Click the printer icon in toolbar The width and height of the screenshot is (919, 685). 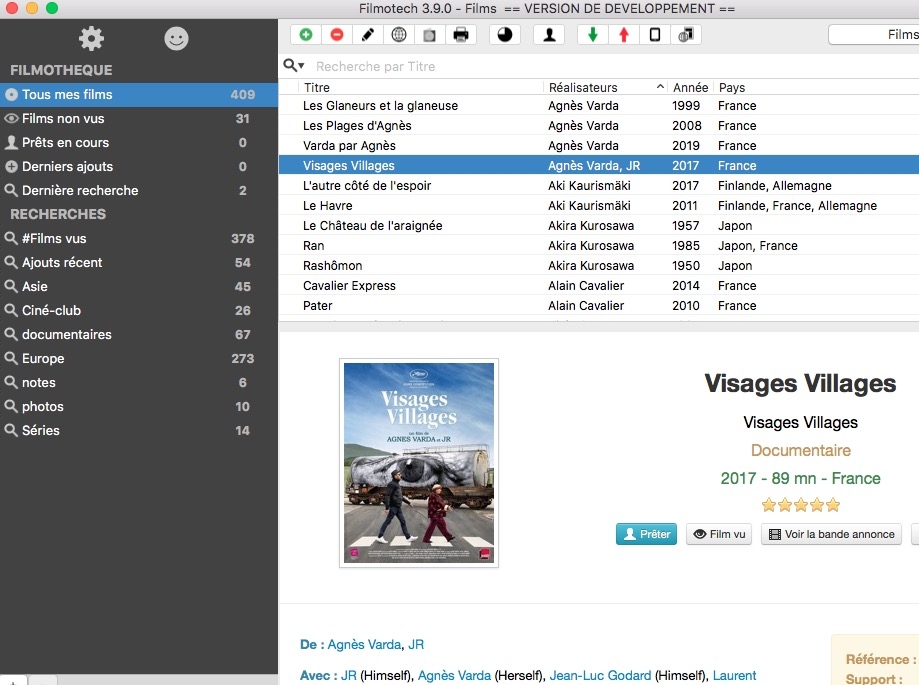pos(461,35)
